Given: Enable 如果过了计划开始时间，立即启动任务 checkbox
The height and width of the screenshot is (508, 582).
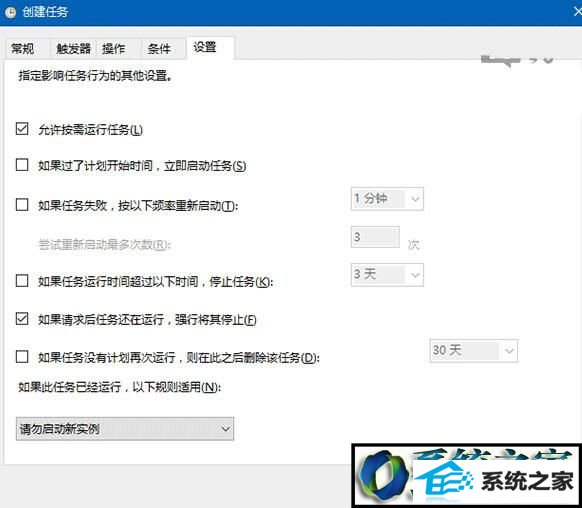Looking at the screenshot, I should (22, 165).
